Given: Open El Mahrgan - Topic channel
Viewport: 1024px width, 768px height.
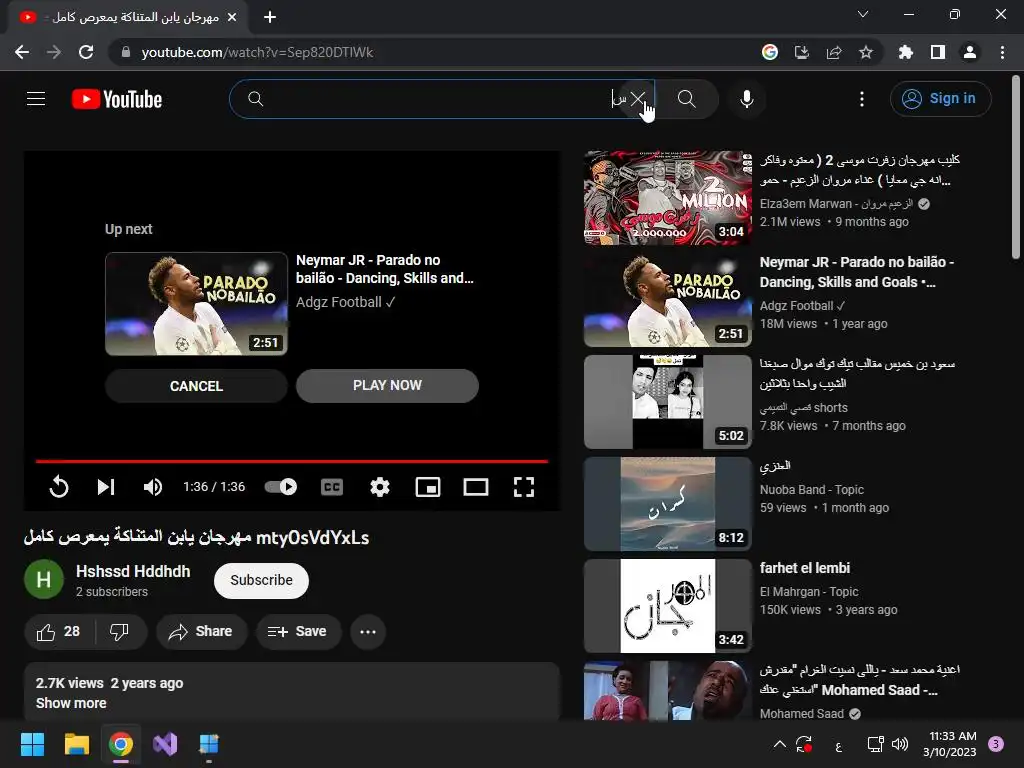Looking at the screenshot, I should point(808,592).
